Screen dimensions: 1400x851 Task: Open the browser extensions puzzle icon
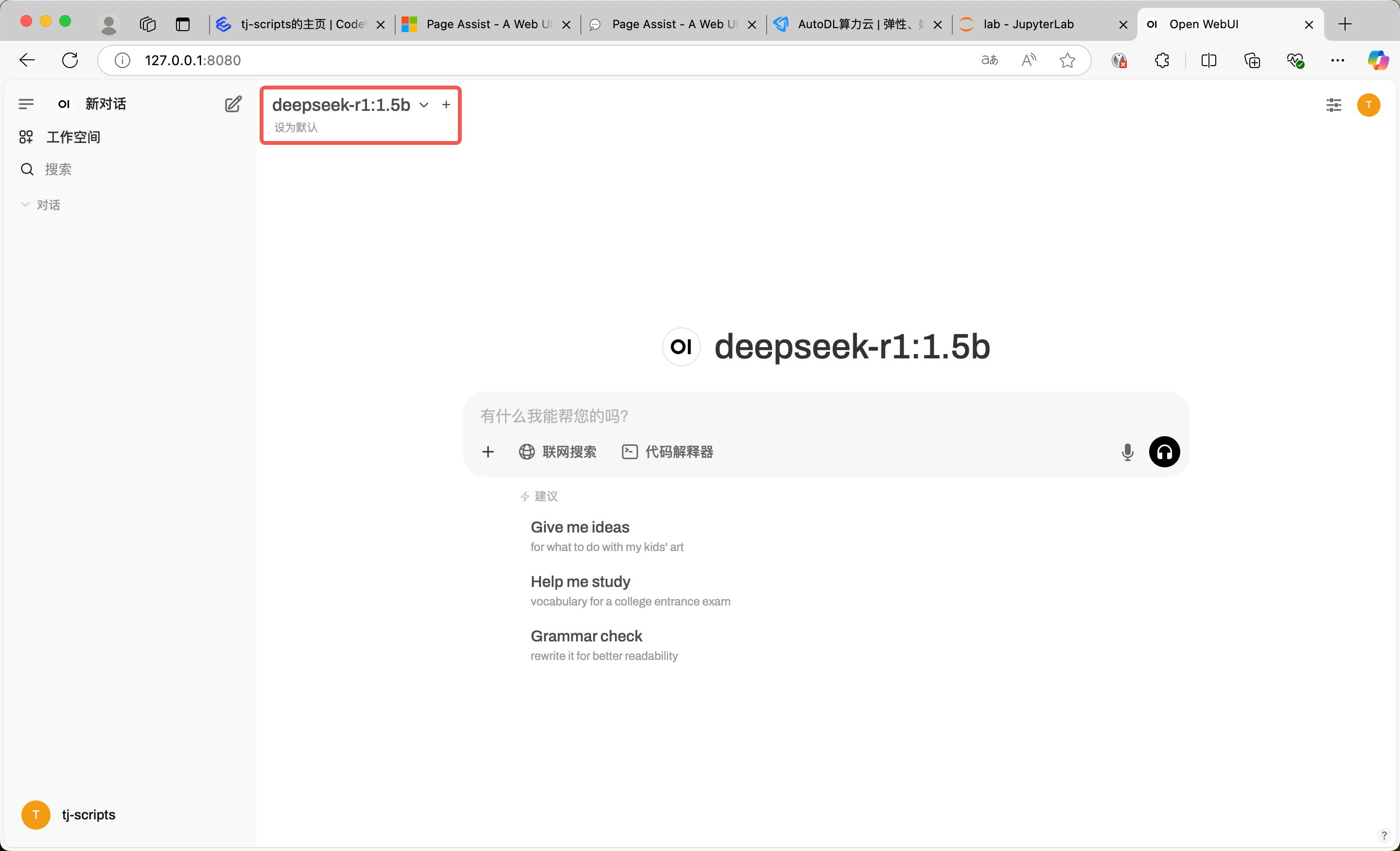[1162, 60]
